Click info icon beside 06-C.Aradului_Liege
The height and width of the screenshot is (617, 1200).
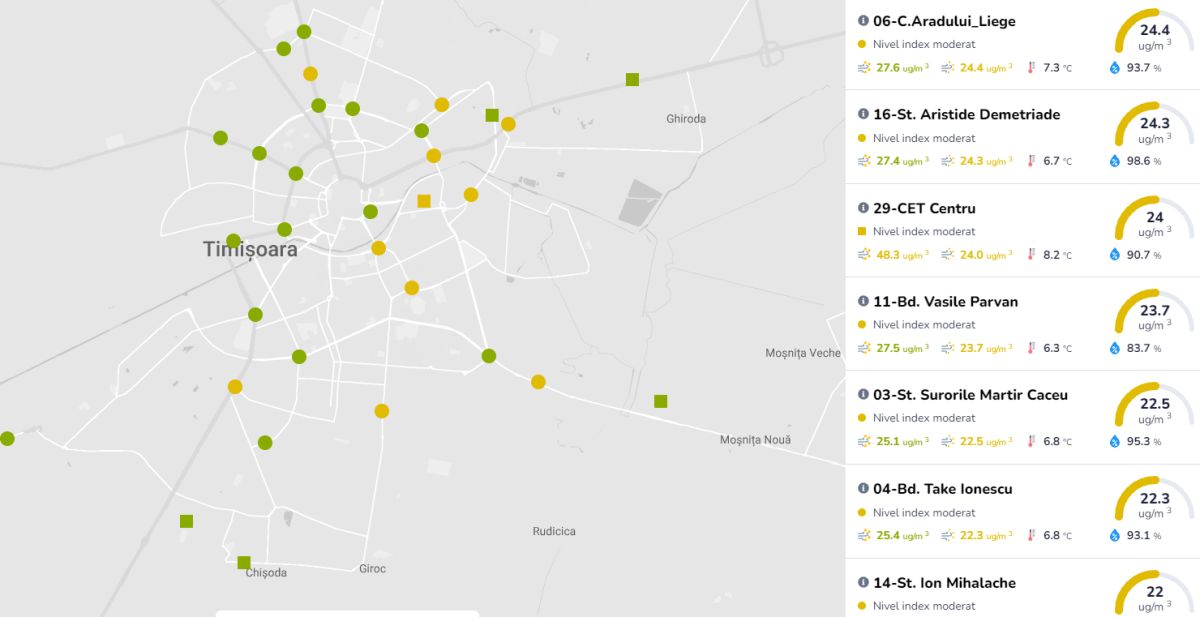(x=863, y=21)
